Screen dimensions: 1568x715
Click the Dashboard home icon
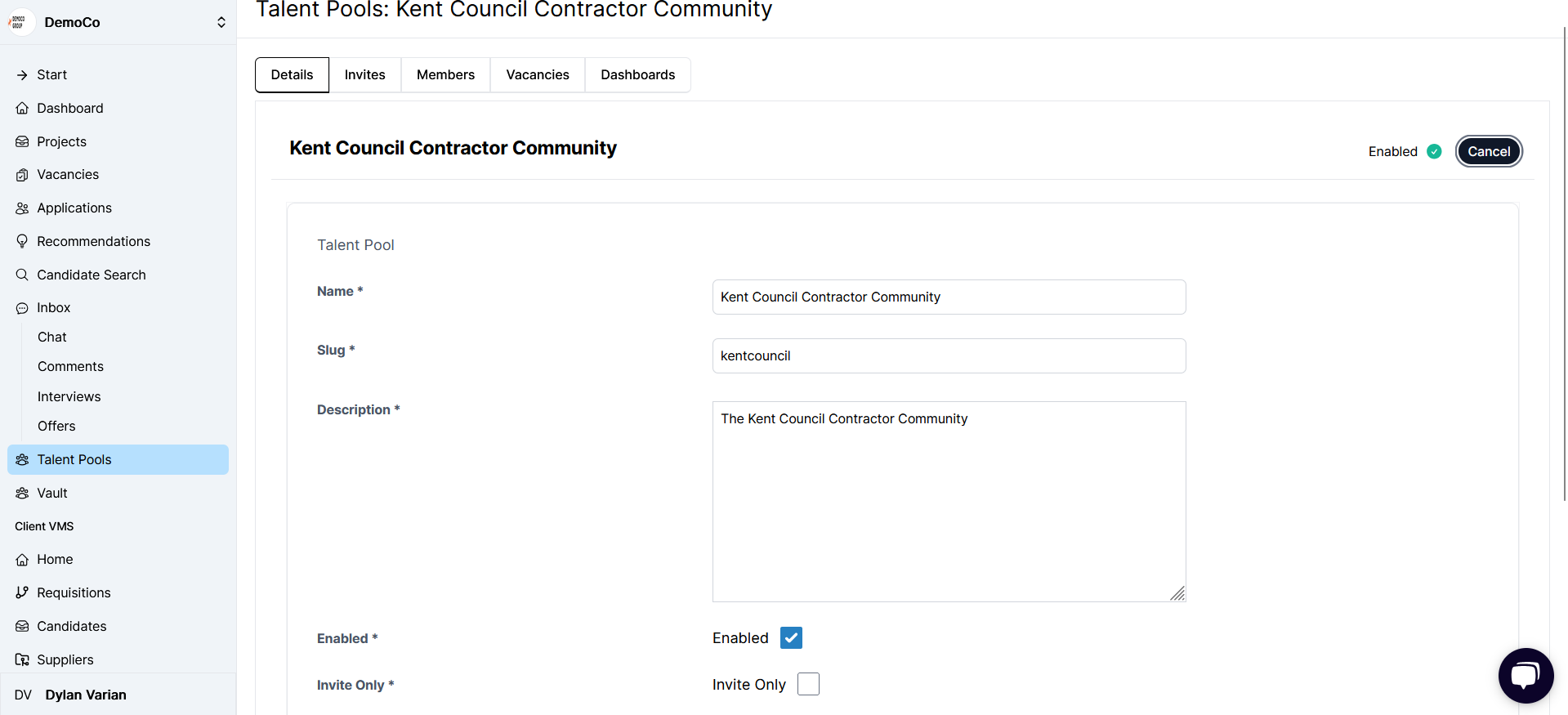point(22,108)
